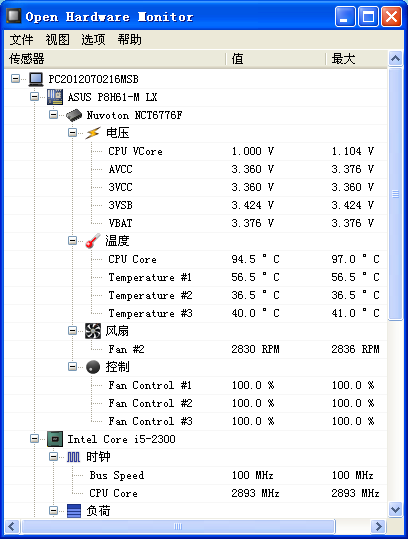
Task: Click the computer icon beside PC2012070216MSB
Action: (36, 79)
